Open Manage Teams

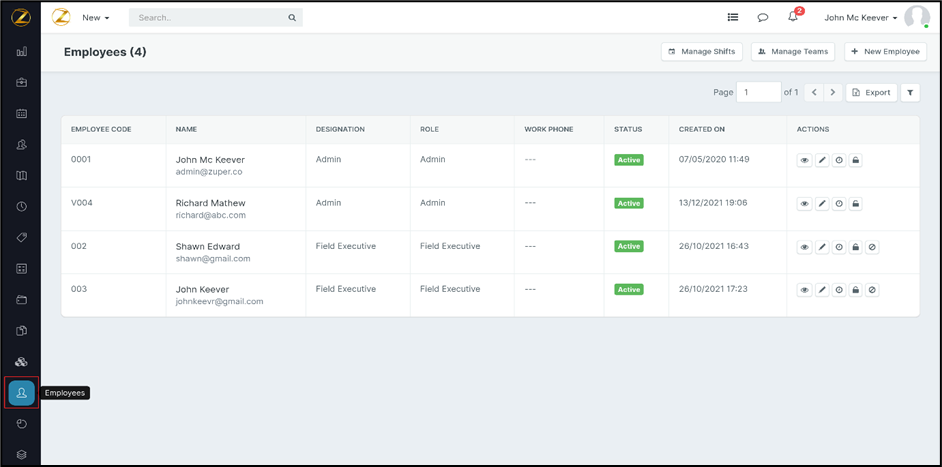(793, 51)
